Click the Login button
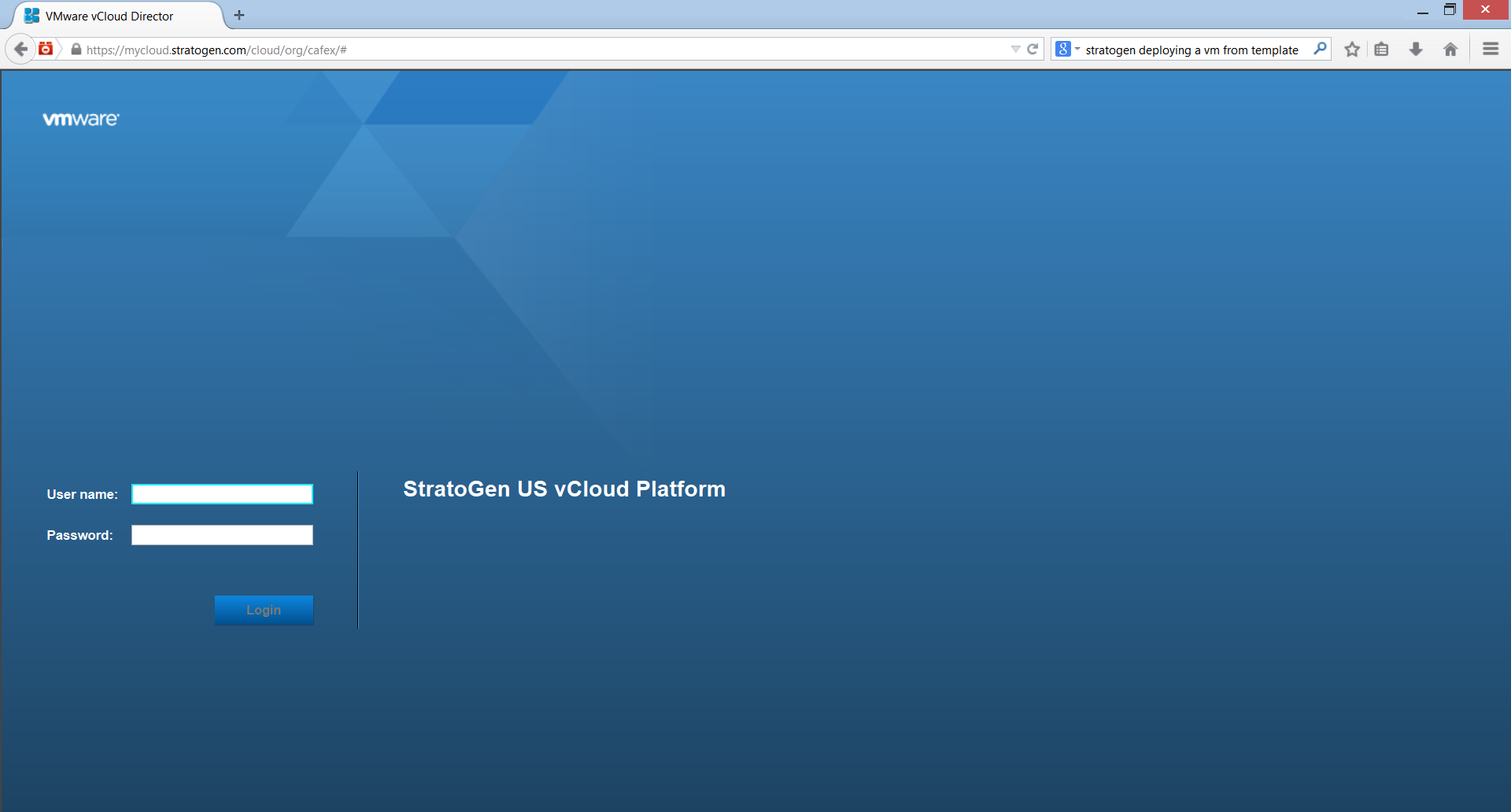Screen dimensions: 1511x812 tap(264, 611)
